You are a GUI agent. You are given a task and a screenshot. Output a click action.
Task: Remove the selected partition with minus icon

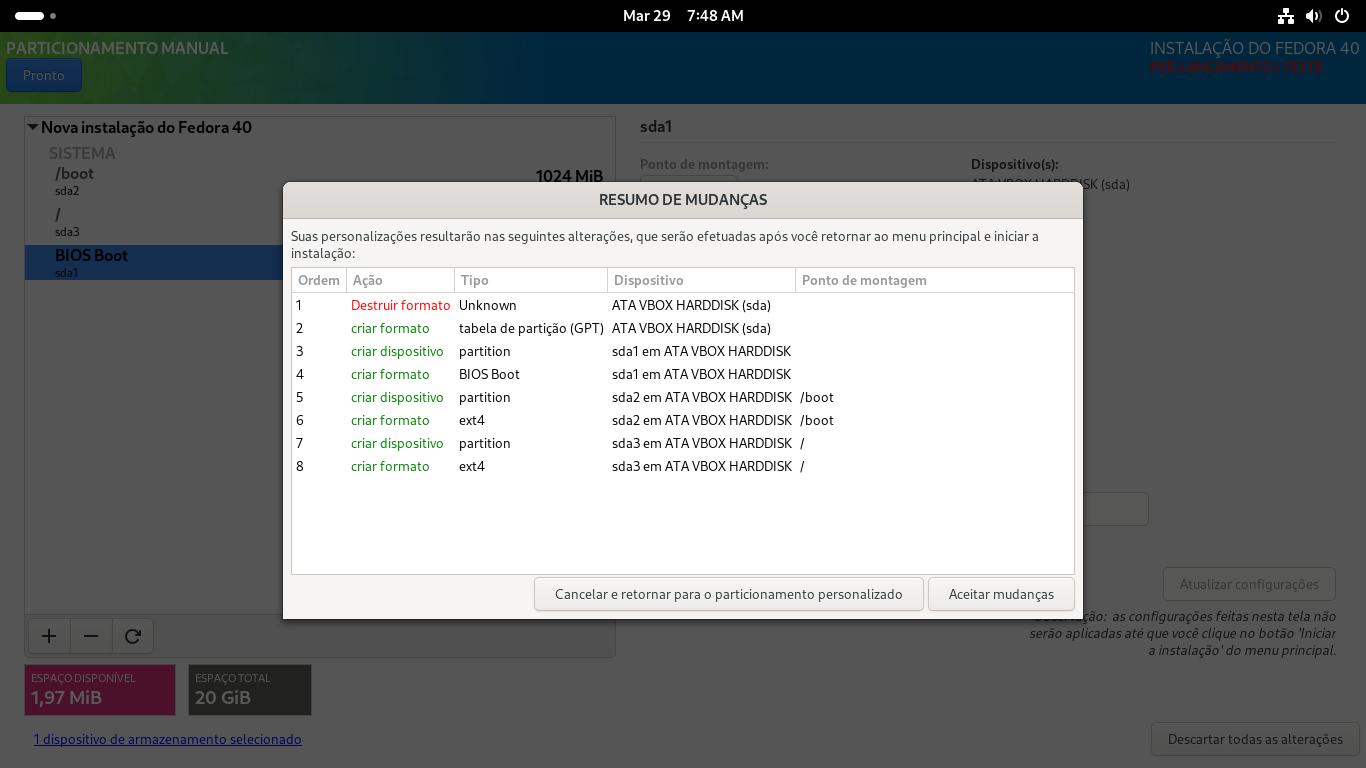[91, 636]
